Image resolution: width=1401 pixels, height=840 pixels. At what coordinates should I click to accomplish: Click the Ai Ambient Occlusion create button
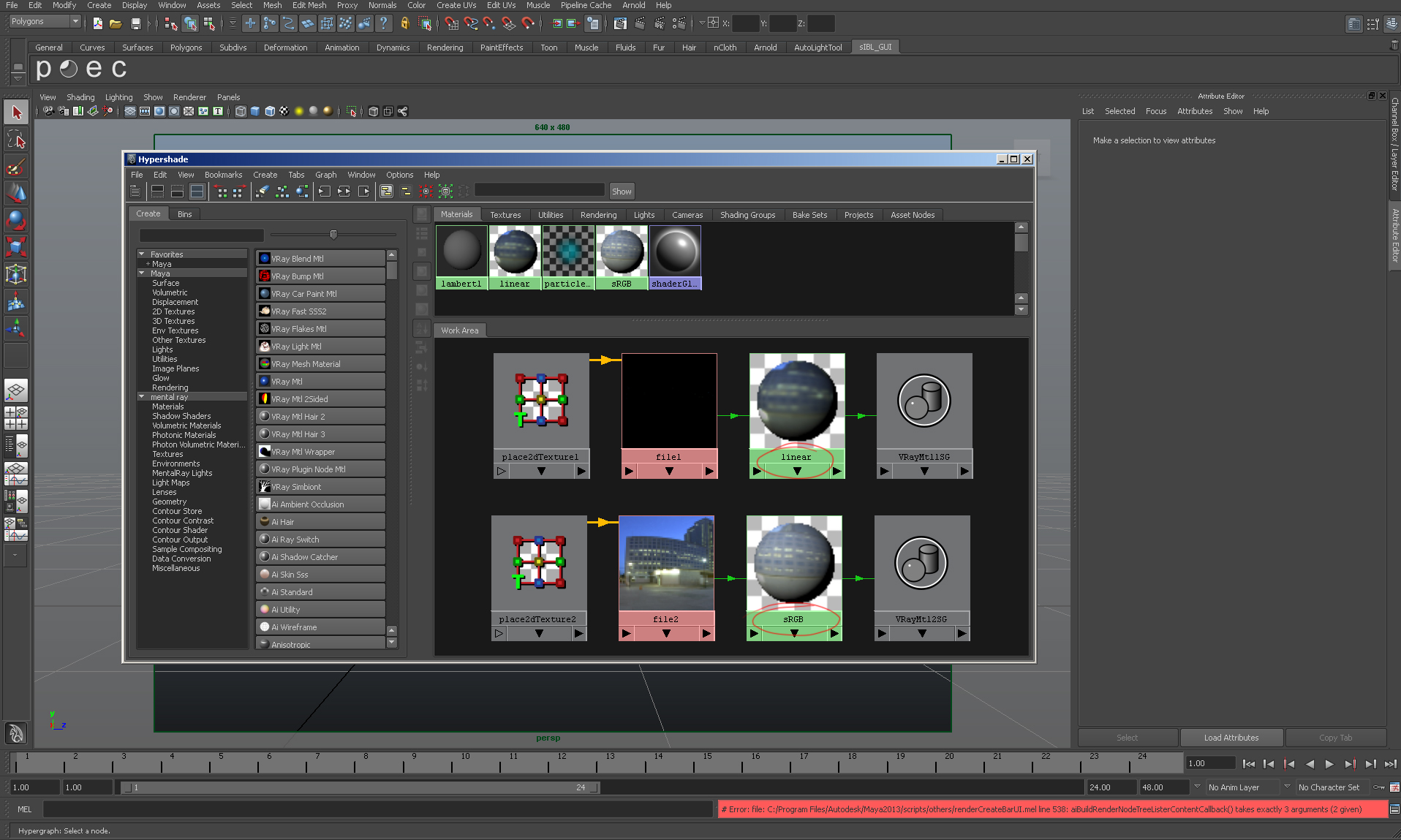(x=320, y=504)
